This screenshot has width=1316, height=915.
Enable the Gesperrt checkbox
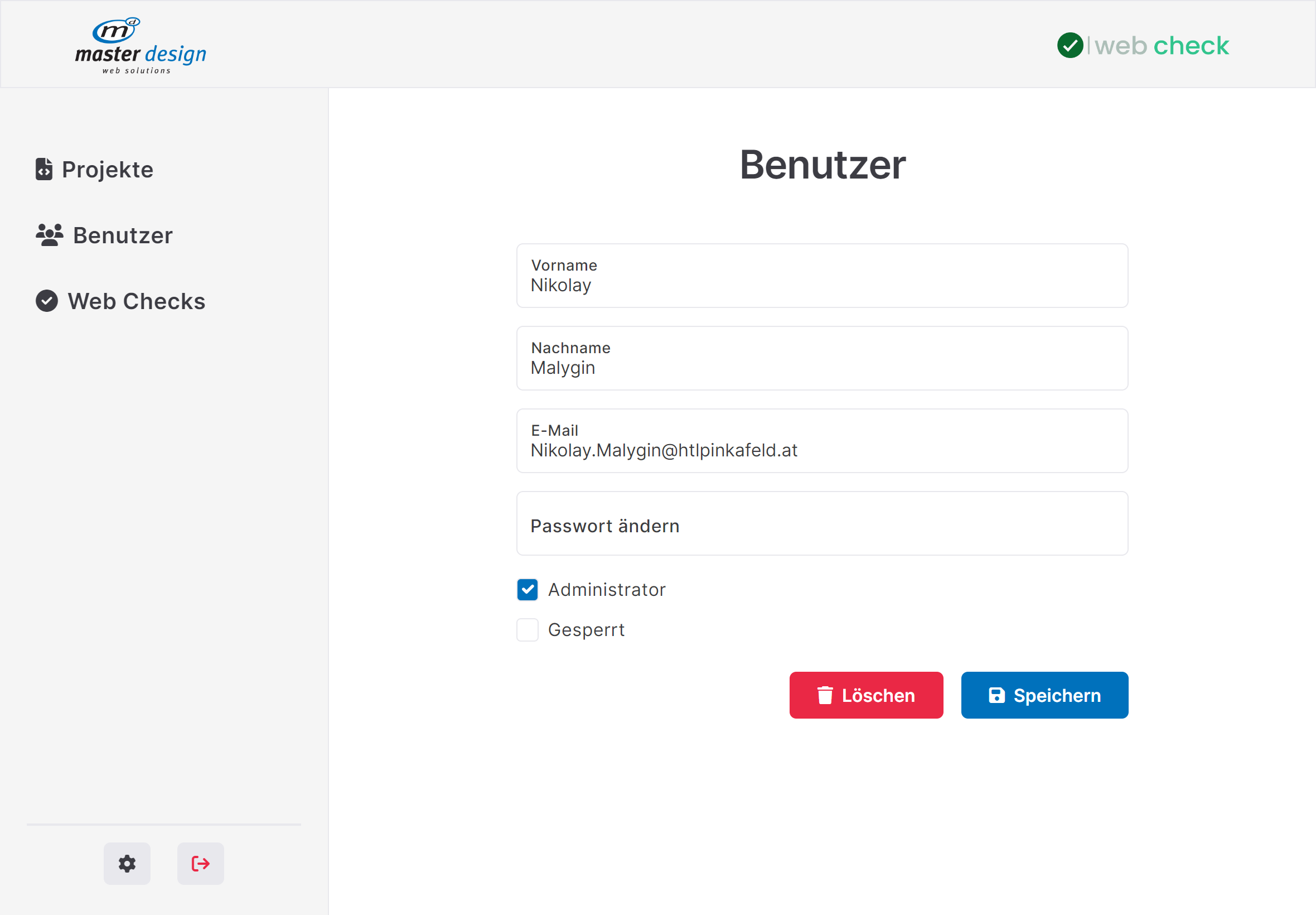(x=527, y=629)
